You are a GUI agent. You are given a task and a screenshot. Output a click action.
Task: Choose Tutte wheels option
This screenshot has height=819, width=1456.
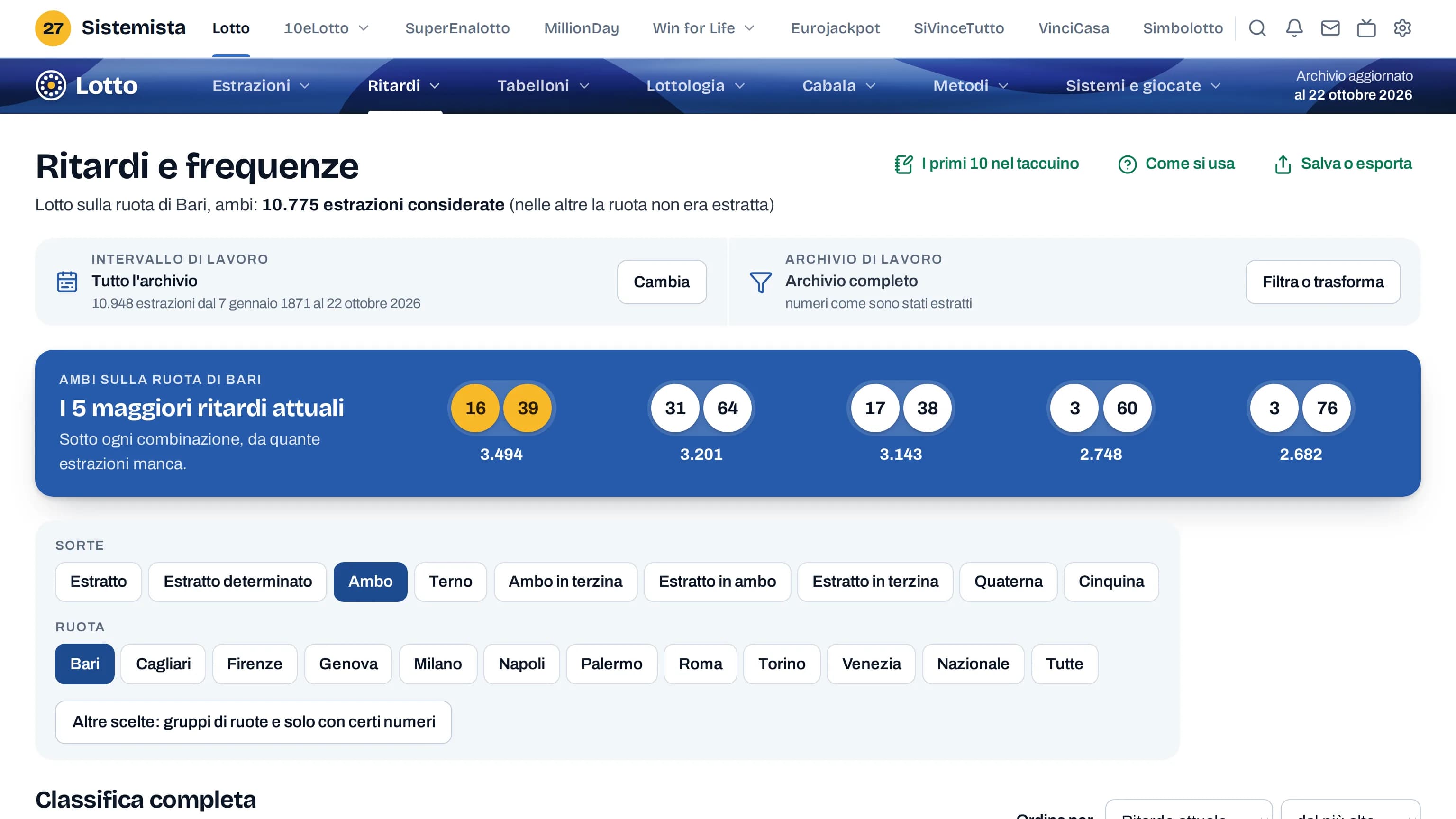click(x=1065, y=664)
